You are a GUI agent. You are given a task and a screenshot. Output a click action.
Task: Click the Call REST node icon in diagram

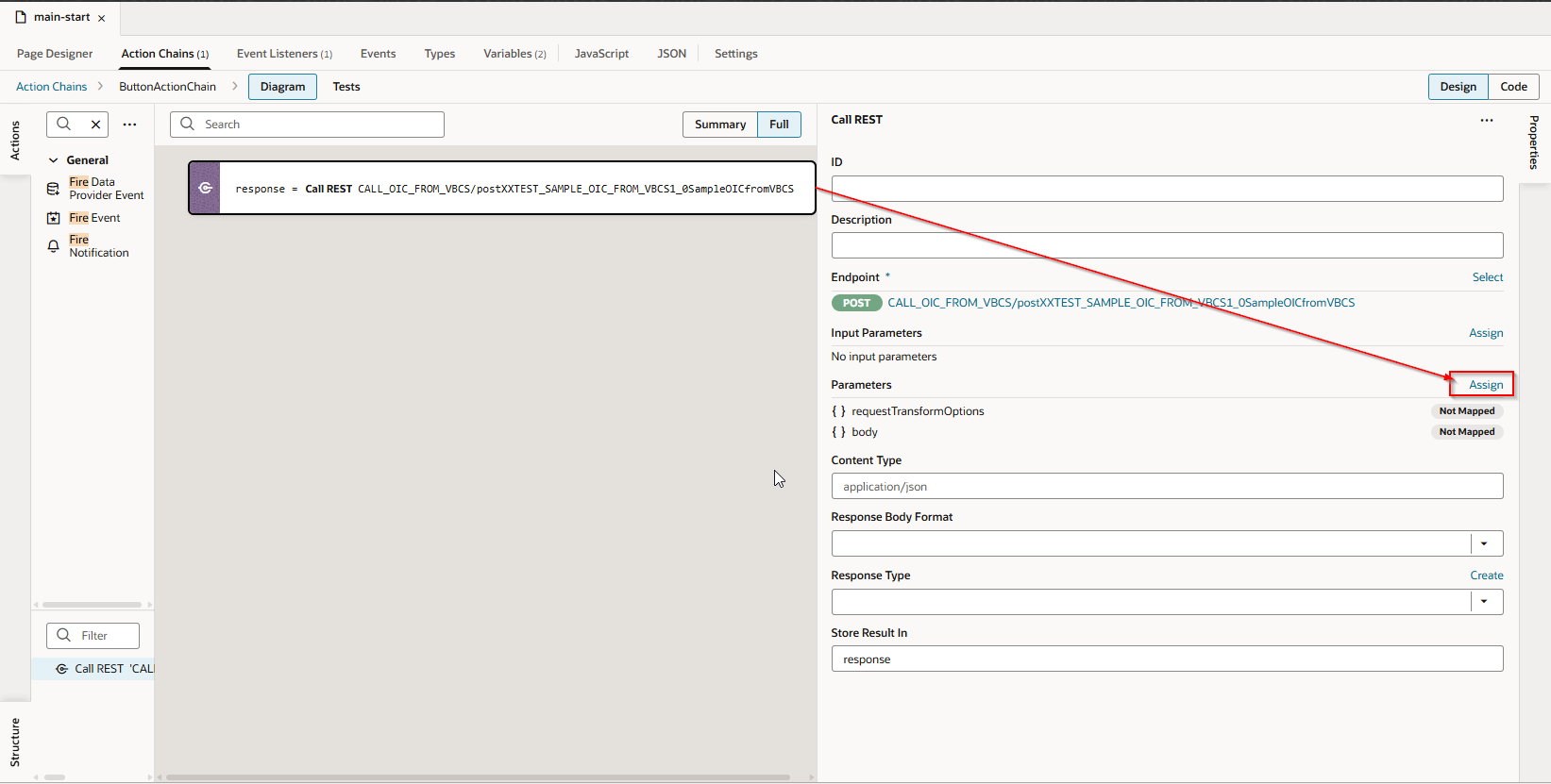pyautogui.click(x=205, y=188)
